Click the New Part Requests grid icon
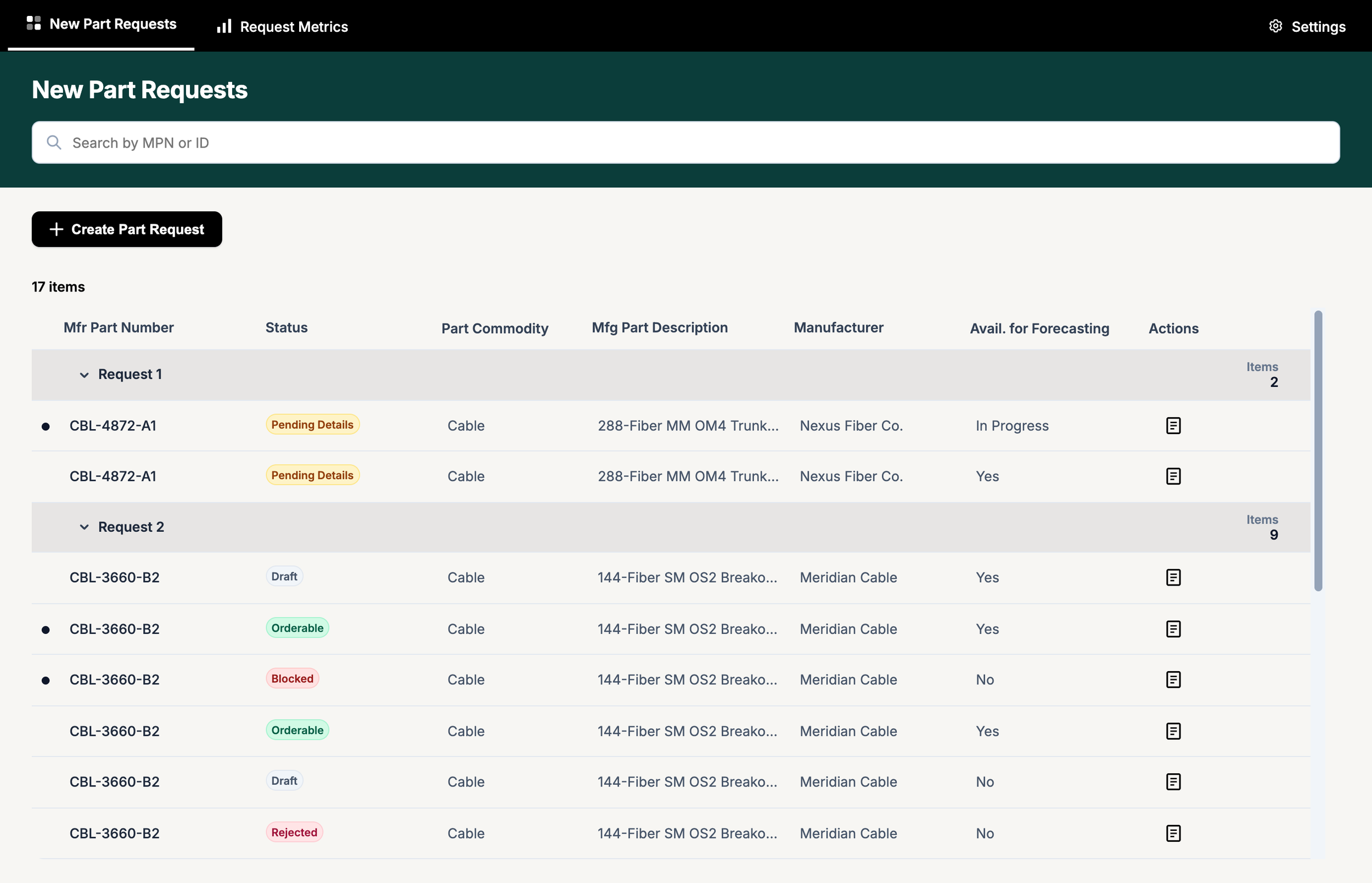 (34, 23)
